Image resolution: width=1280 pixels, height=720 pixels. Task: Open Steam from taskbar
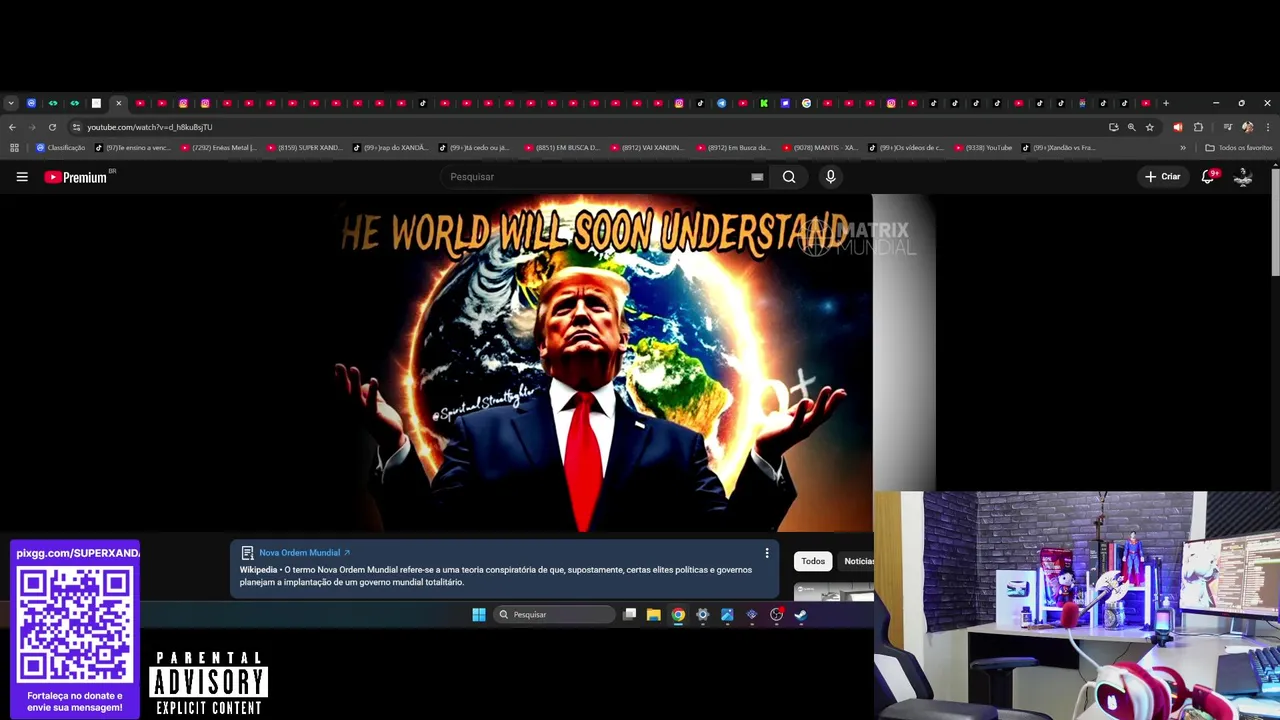click(800, 615)
